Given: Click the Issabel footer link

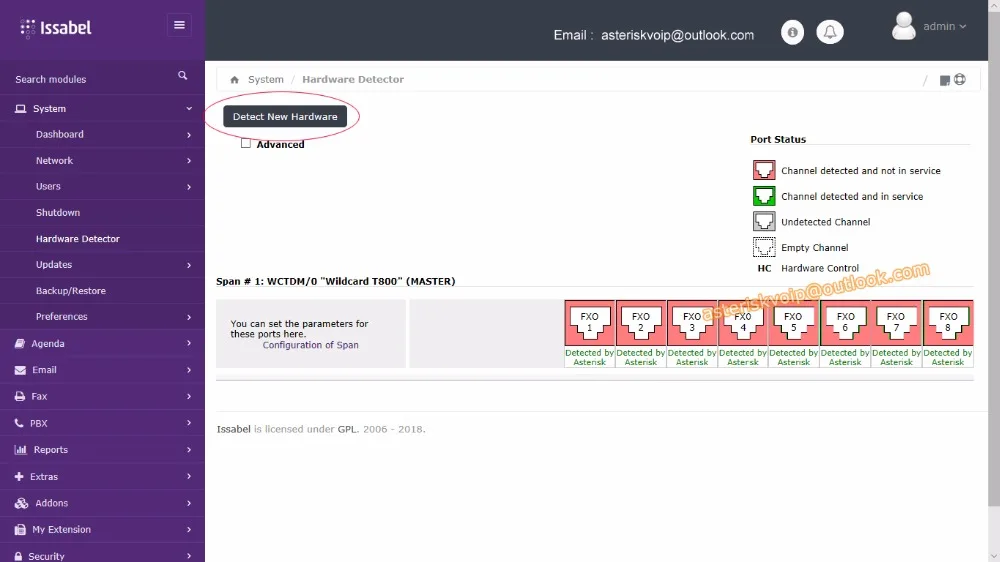Looking at the screenshot, I should point(233,429).
